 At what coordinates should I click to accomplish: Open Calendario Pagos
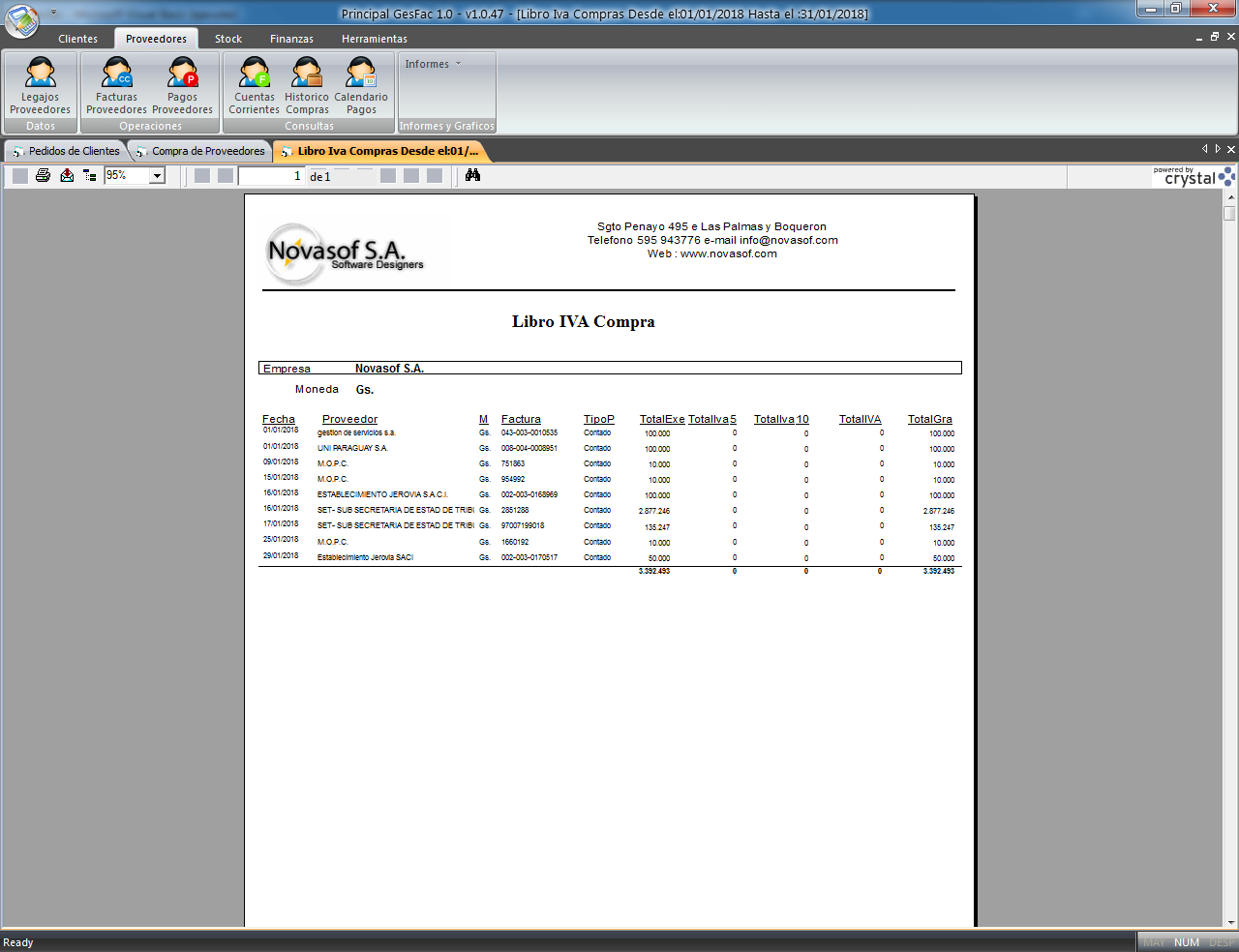(361, 86)
